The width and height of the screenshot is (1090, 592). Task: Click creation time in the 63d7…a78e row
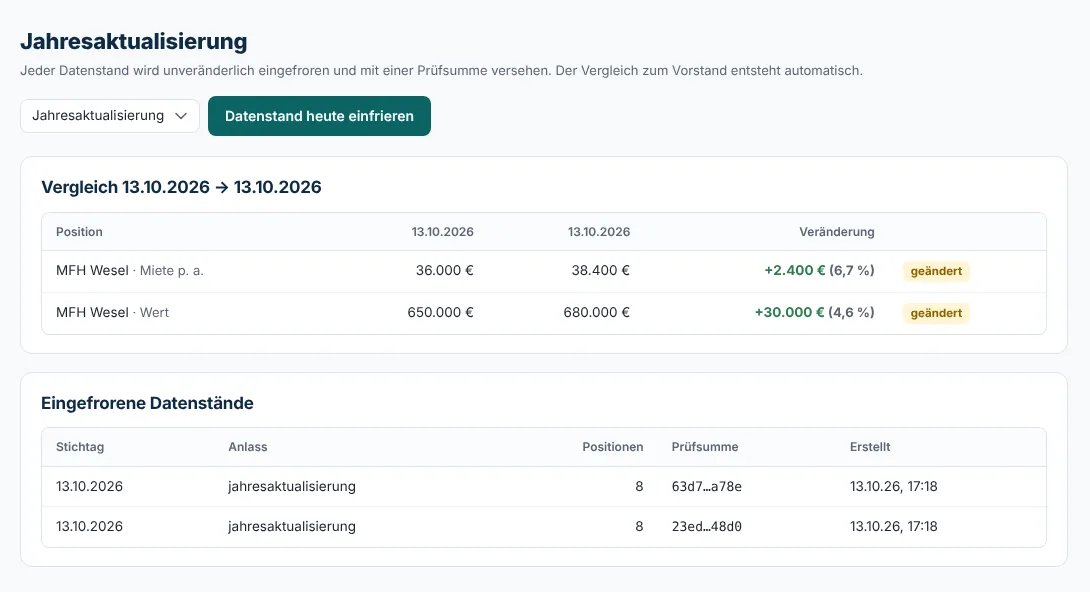(893, 486)
